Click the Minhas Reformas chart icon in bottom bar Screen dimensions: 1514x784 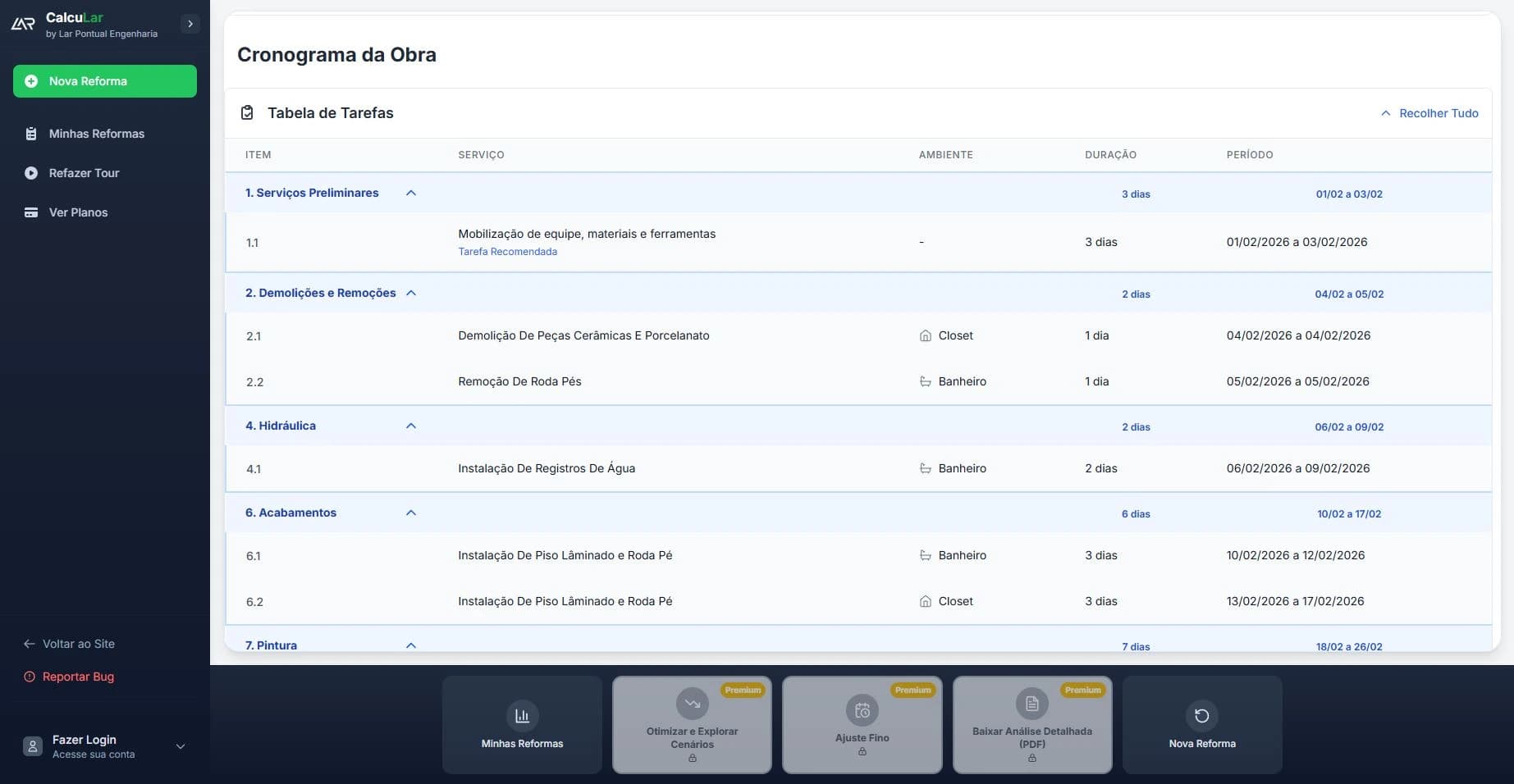point(522,716)
